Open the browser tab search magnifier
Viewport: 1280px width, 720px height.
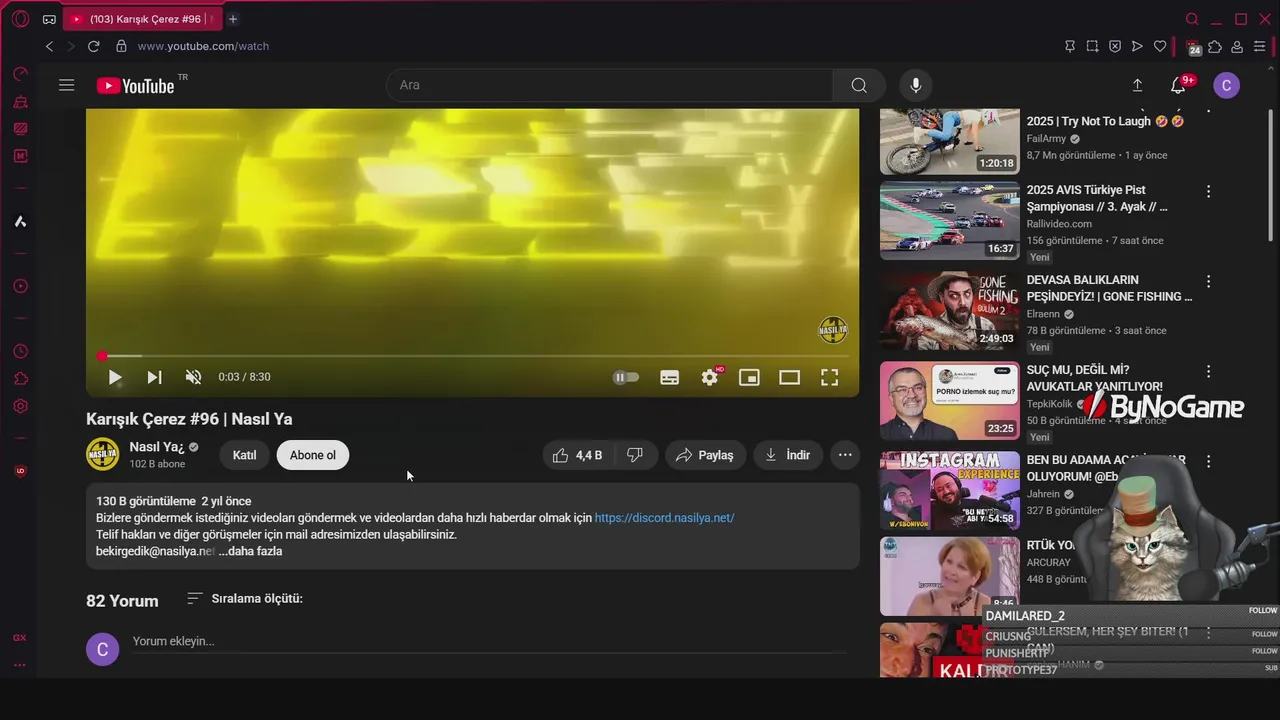1192,19
